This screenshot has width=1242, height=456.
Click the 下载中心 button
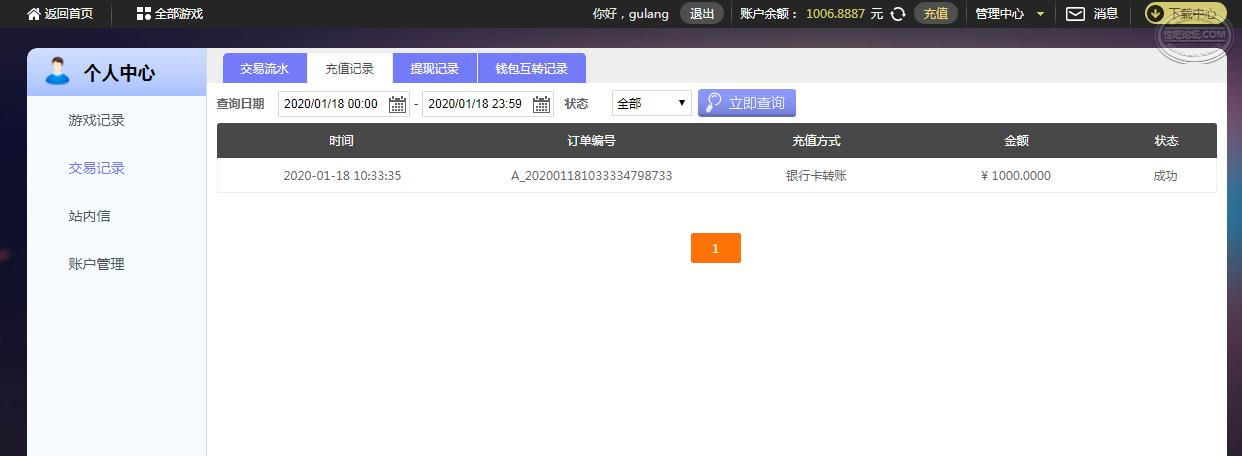1186,14
